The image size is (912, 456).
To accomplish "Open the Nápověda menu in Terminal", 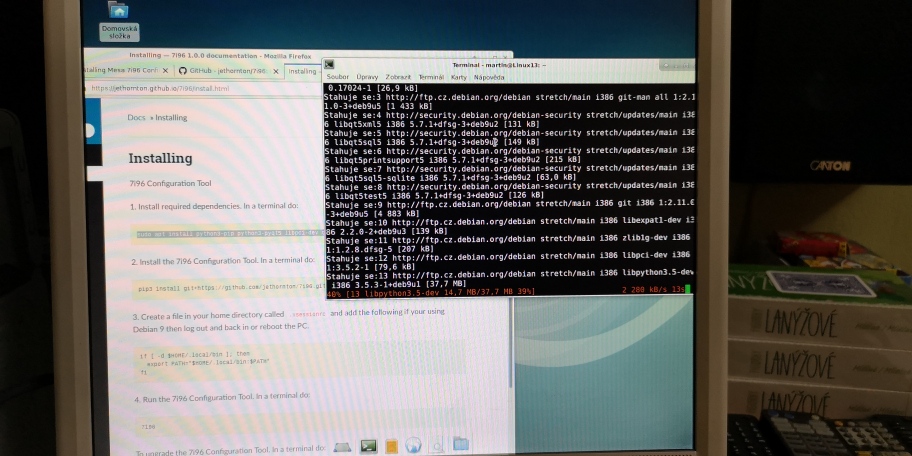I will (489, 76).
